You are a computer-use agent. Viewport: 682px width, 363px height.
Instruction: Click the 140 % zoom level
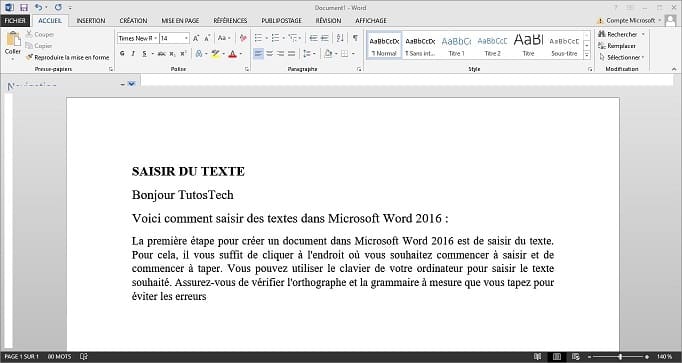664,356
